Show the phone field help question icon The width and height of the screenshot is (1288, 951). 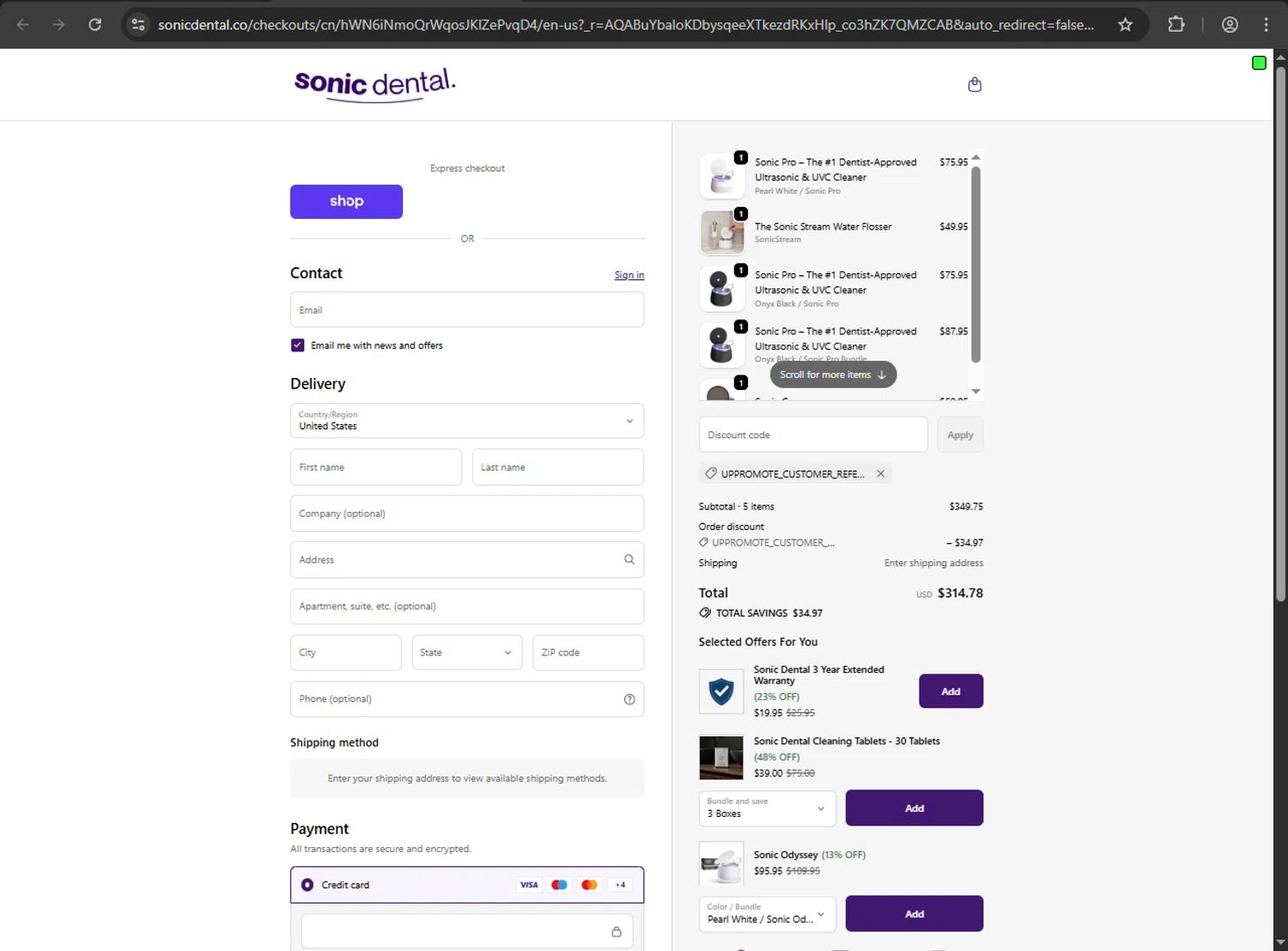629,699
